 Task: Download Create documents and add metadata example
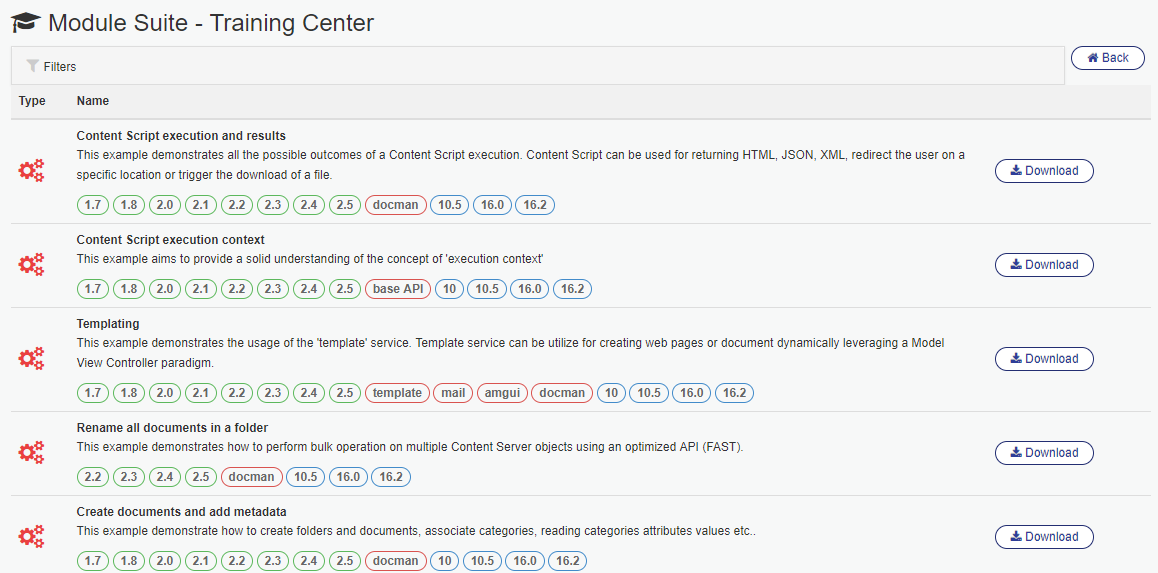point(1044,537)
